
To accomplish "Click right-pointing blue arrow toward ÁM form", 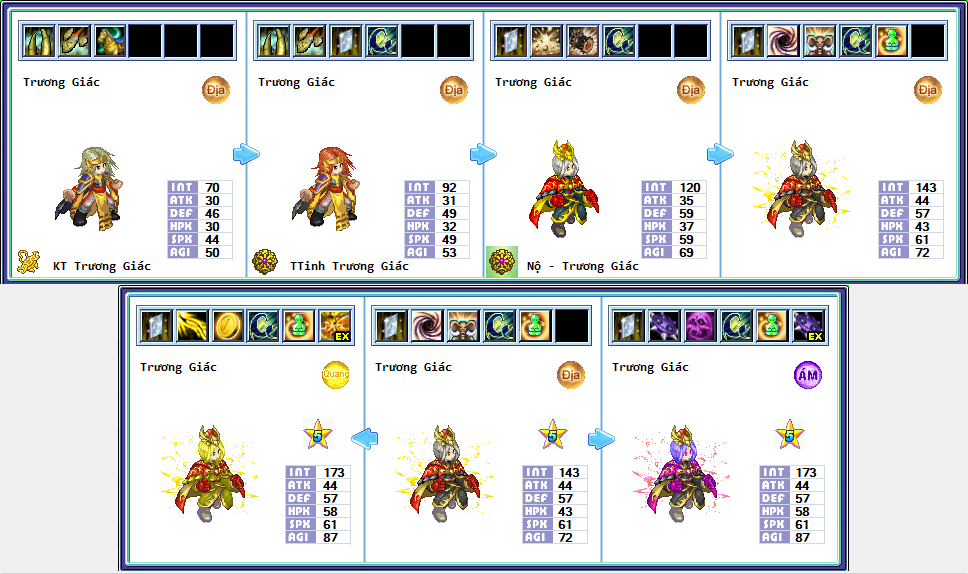I will click(601, 439).
